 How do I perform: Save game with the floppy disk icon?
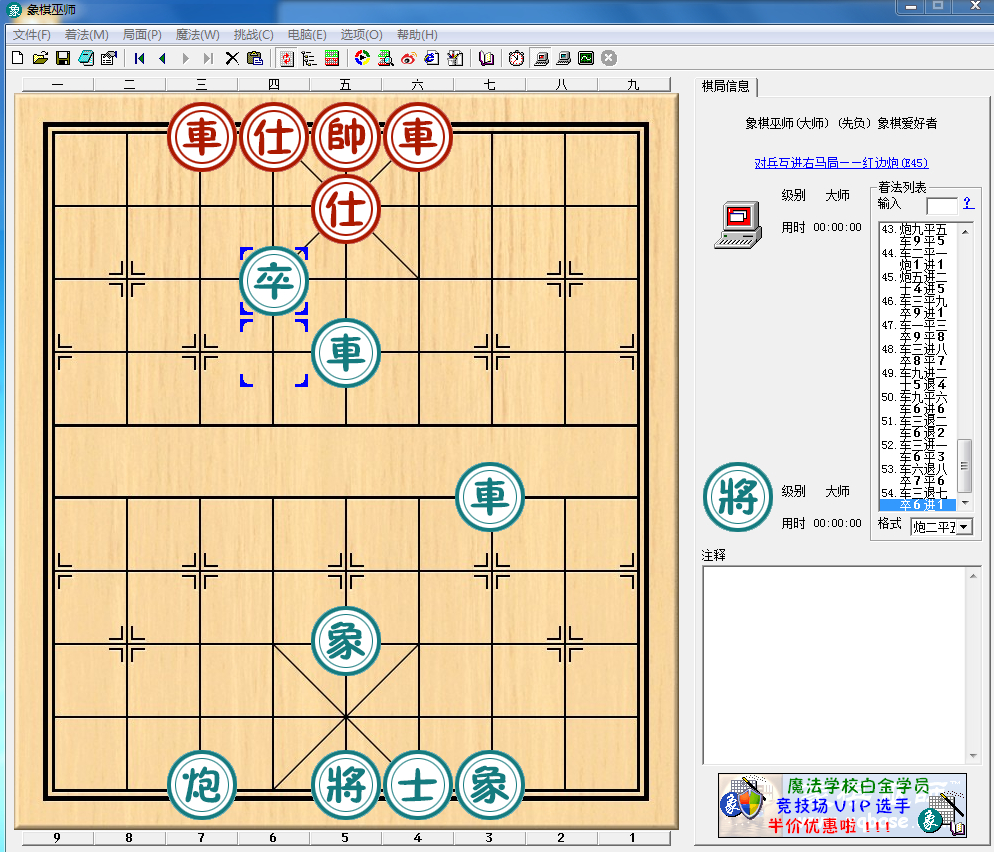point(63,58)
